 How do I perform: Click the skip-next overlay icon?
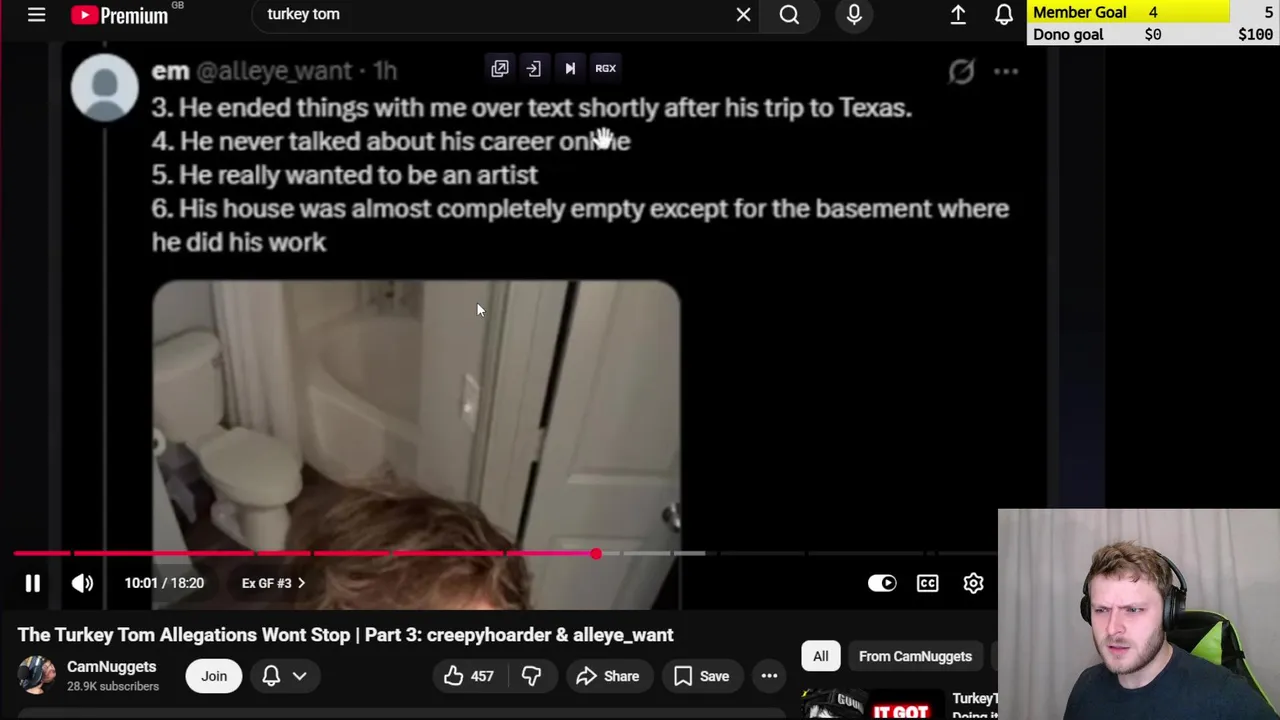[x=570, y=68]
